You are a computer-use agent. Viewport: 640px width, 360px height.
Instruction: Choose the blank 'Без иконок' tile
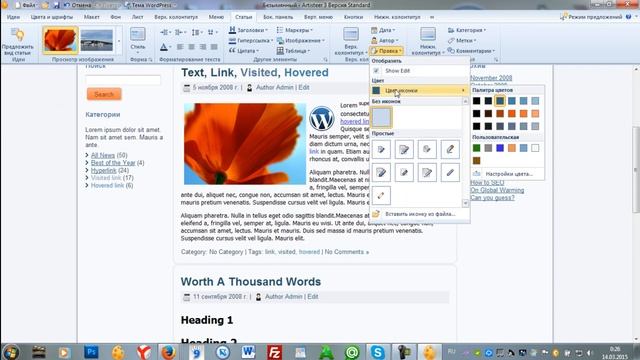[382, 117]
